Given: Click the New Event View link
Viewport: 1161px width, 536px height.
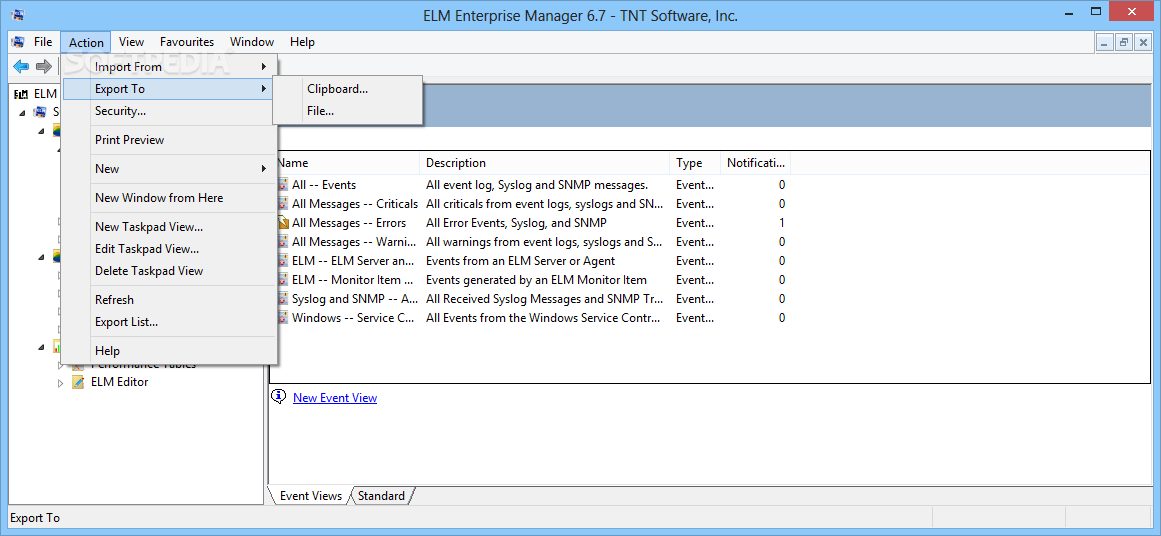Looking at the screenshot, I should 335,398.
